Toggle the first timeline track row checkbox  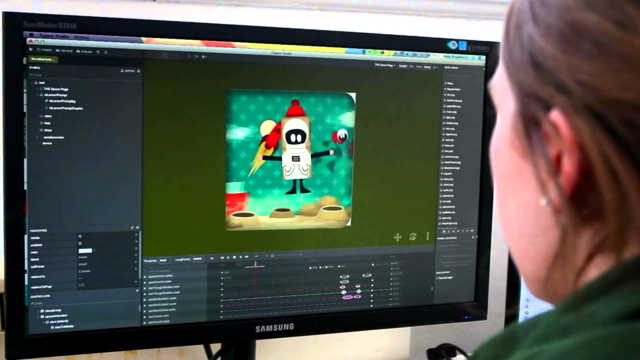coord(145,276)
